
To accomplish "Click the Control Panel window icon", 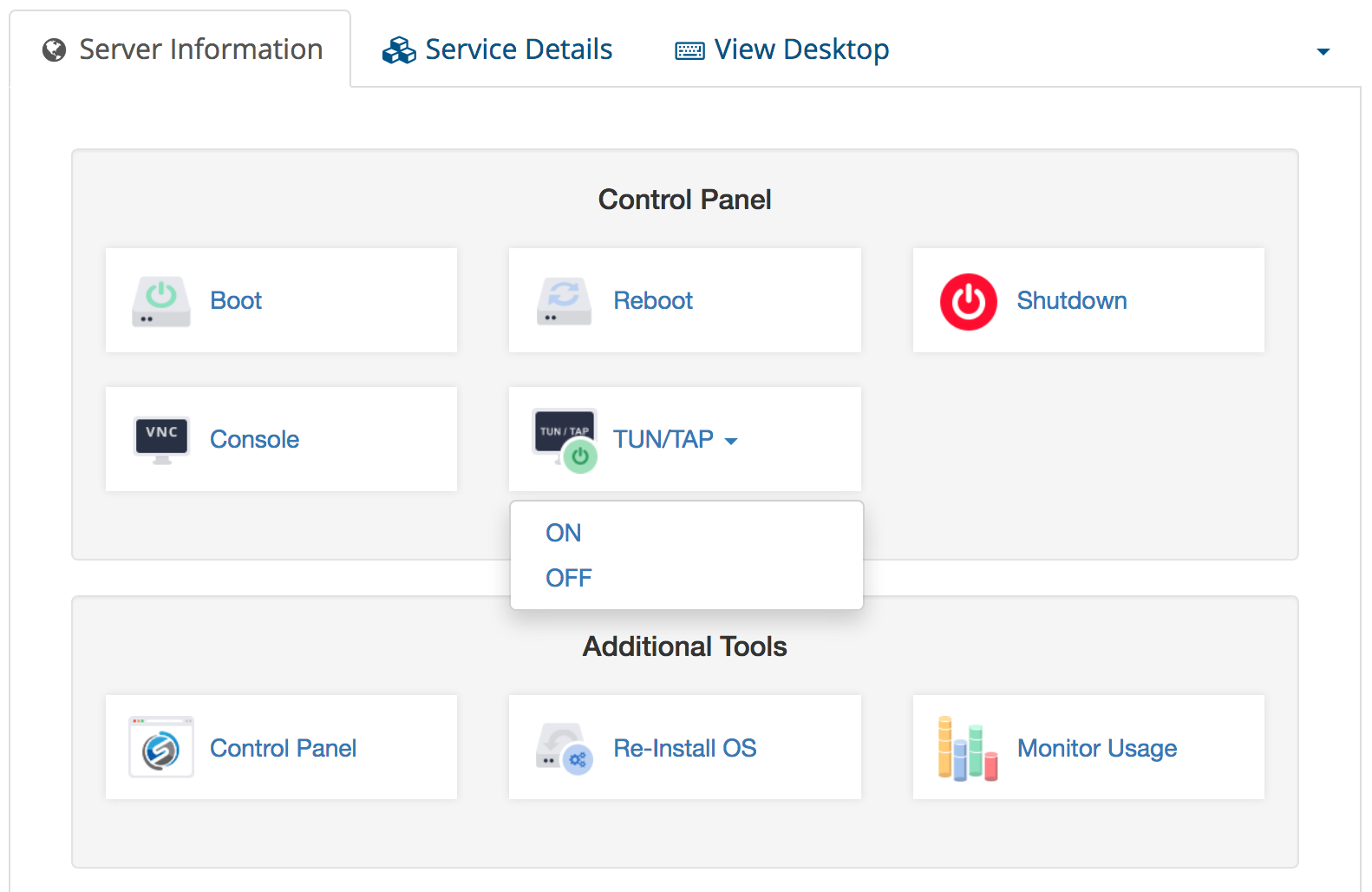I will 161,748.
